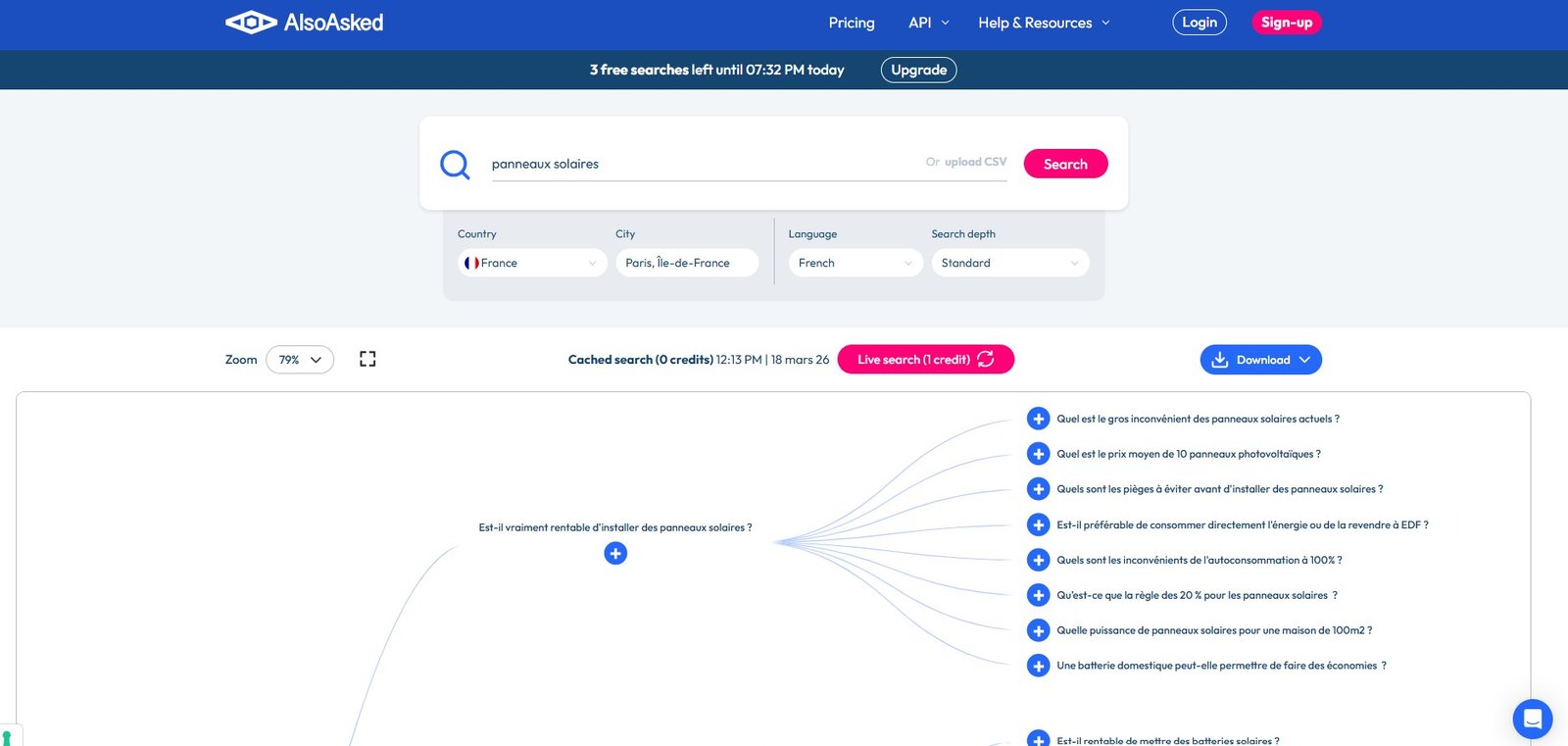Click 'Une batterie domestique peut-elle' text
Image resolution: width=1568 pixels, height=746 pixels.
1221,666
